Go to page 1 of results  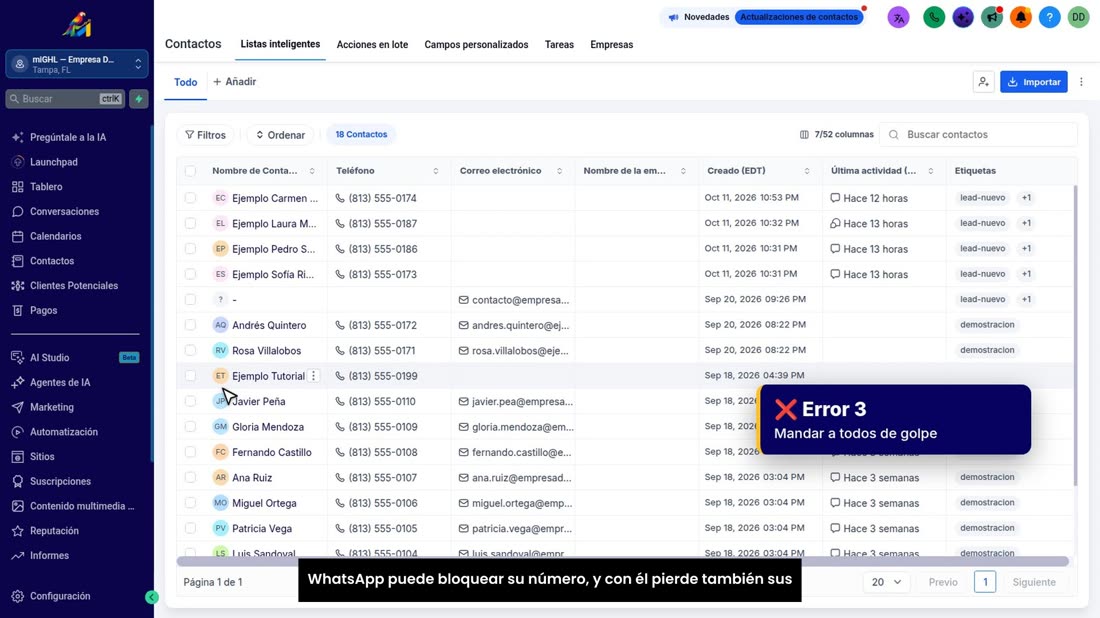click(984, 582)
